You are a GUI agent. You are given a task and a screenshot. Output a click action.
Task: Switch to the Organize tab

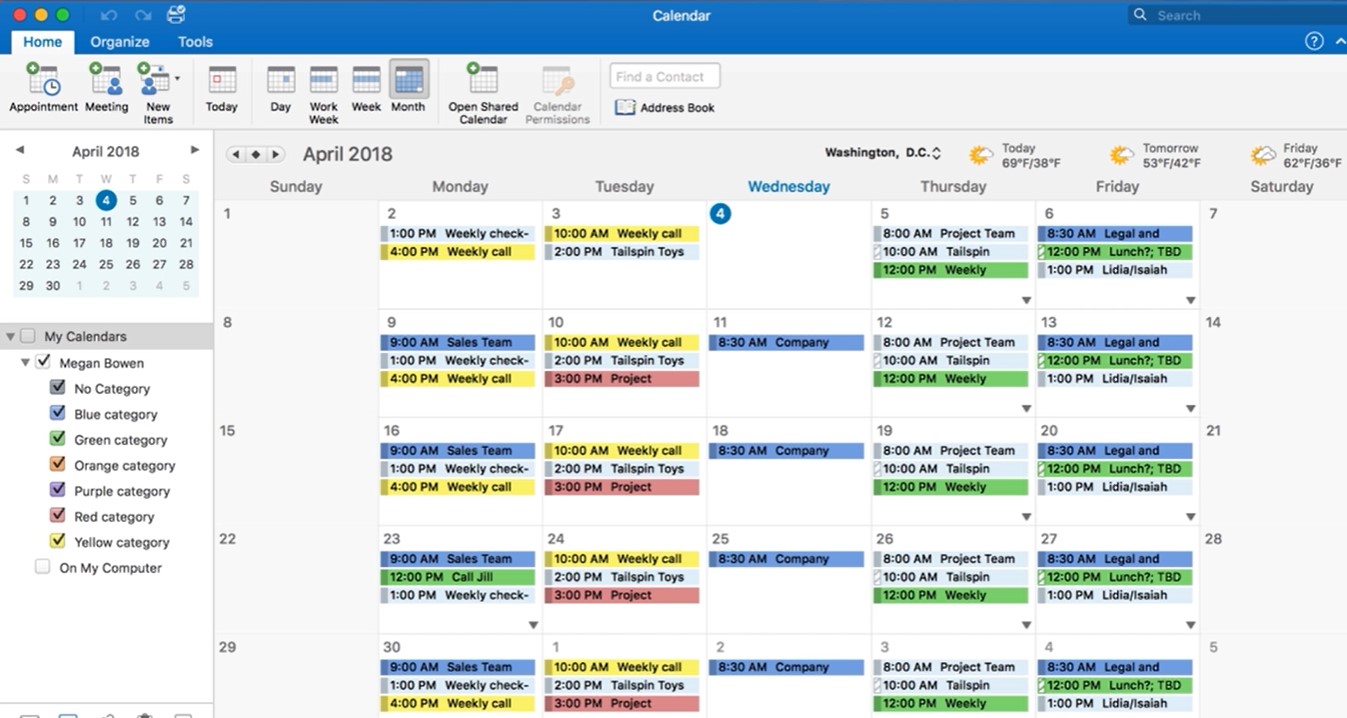(120, 42)
